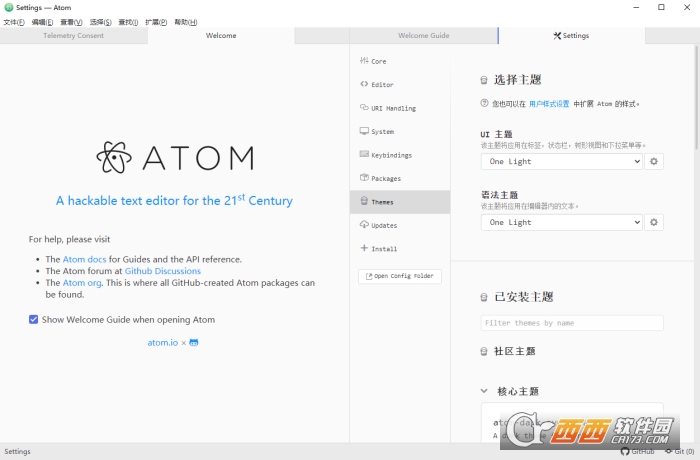Collapse the 核心主题 section
Screen dimensions: 700x460
coord(484,391)
